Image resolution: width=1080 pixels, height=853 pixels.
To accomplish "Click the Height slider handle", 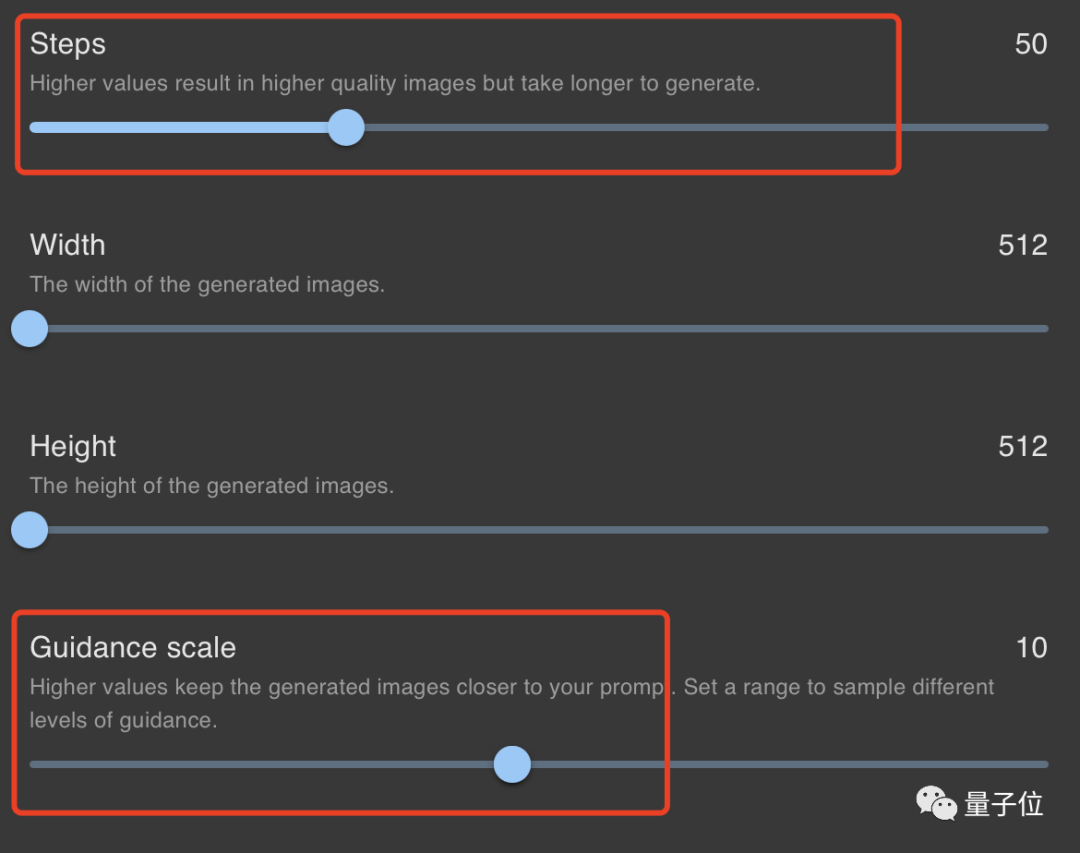I will (30, 529).
